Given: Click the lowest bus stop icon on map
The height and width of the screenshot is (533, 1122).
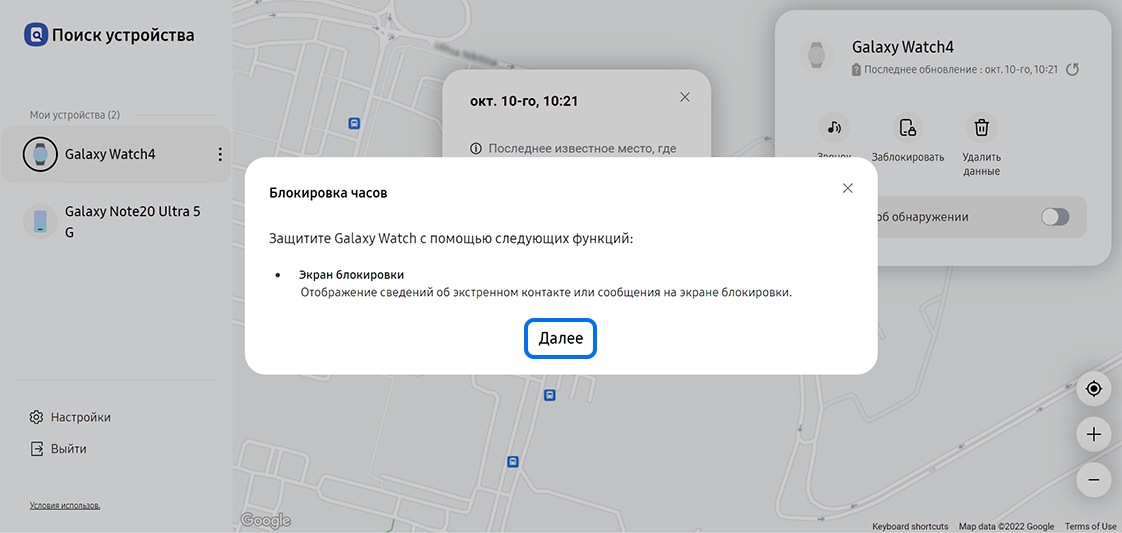Looking at the screenshot, I should 512,462.
